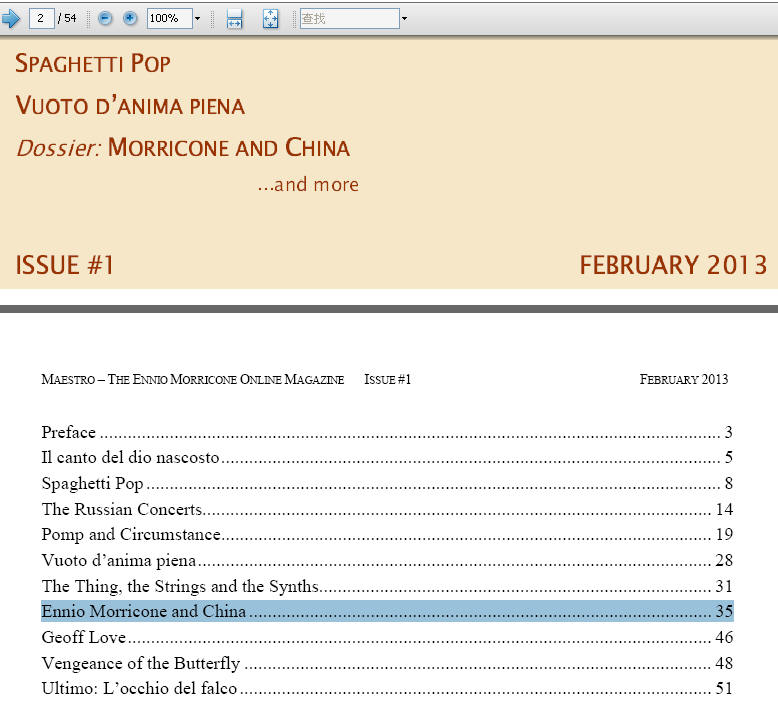The width and height of the screenshot is (778, 724).
Task: Select highlighted Ennio Morricone and China entry
Action: [387, 611]
